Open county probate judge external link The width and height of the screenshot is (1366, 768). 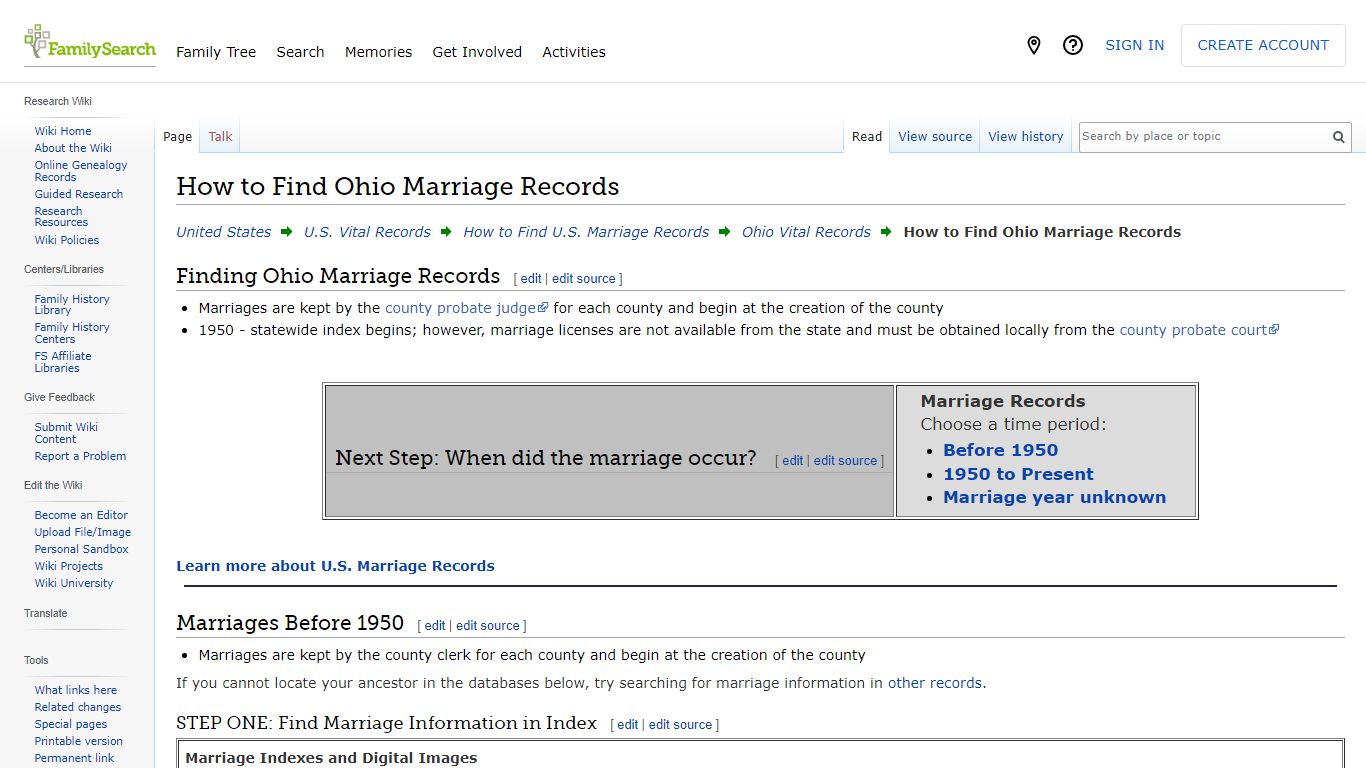[466, 308]
